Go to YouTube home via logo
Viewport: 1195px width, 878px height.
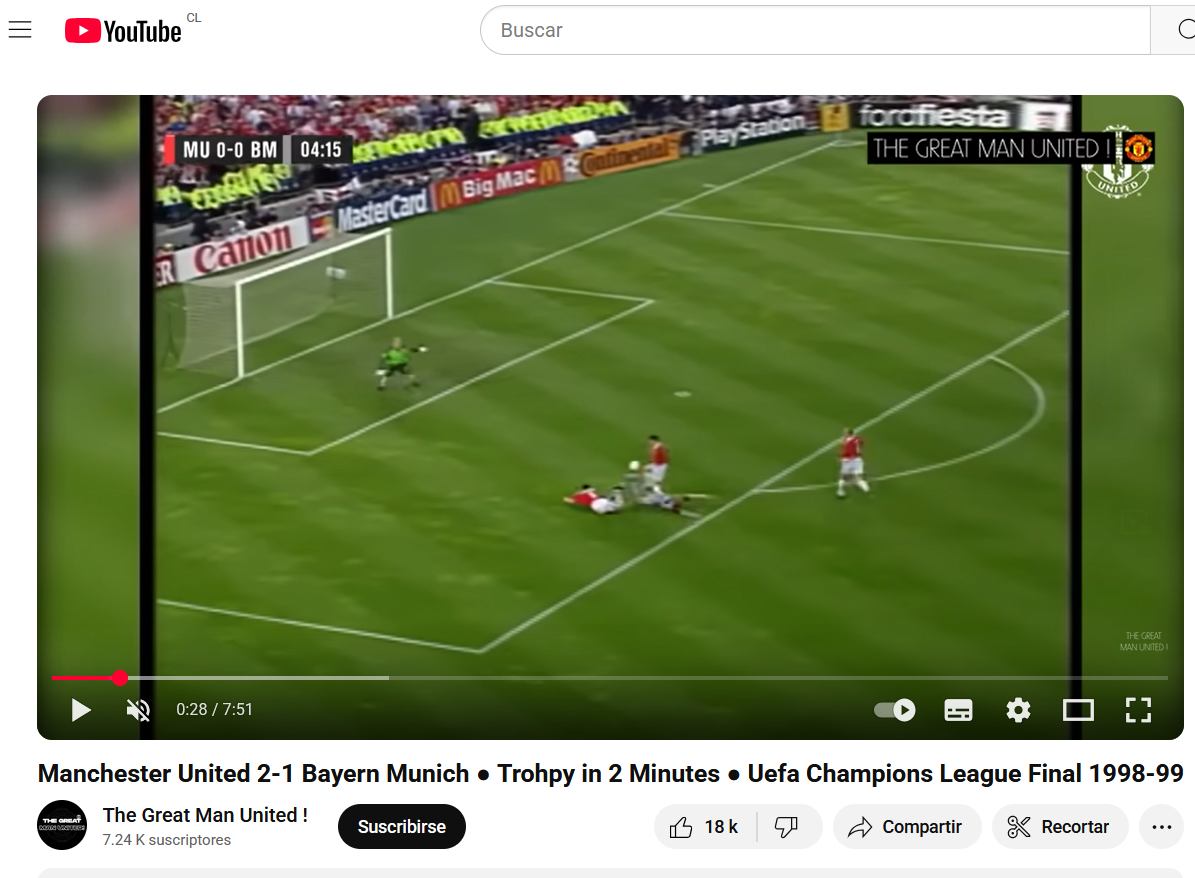tap(123, 30)
